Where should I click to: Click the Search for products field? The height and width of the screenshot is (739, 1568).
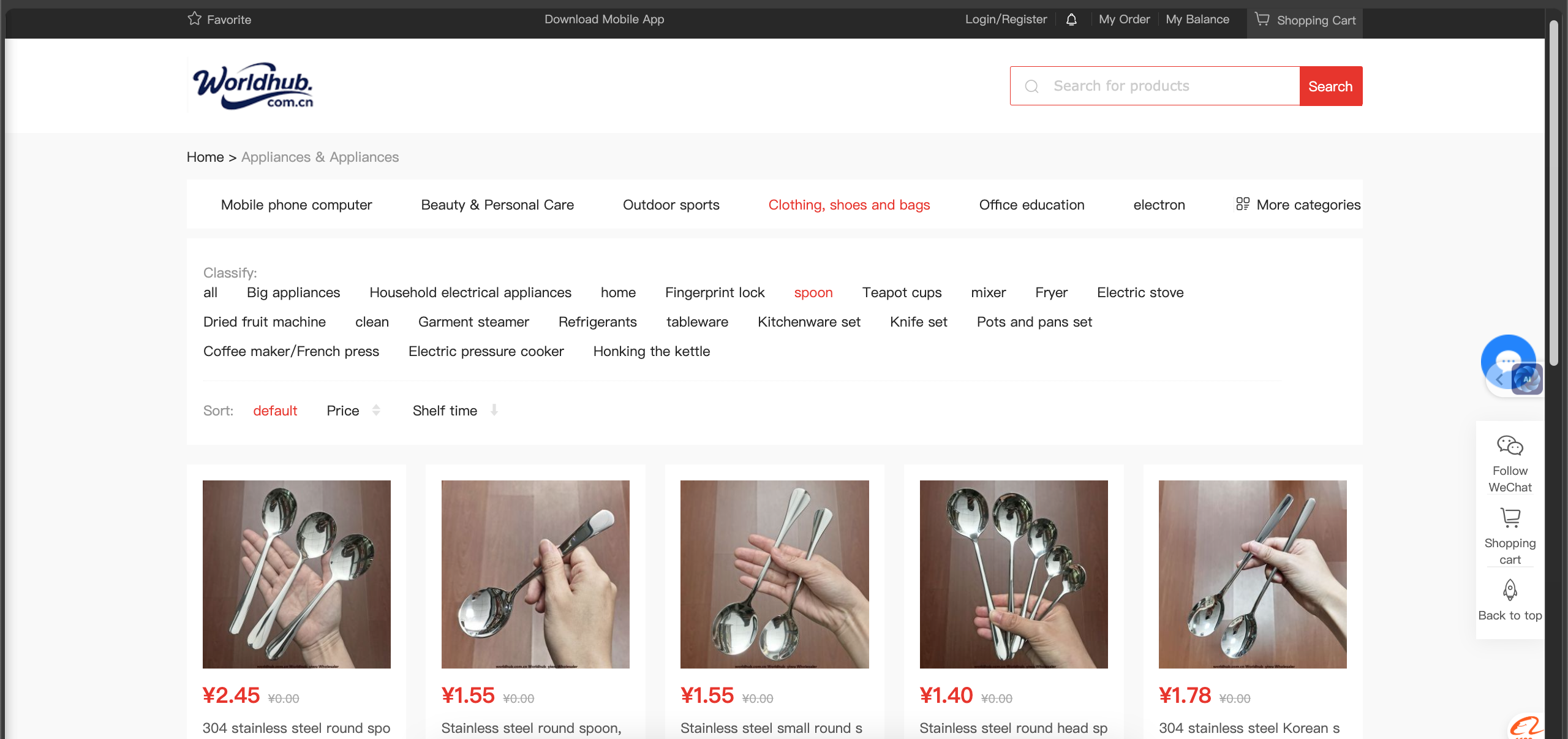[x=1155, y=86]
